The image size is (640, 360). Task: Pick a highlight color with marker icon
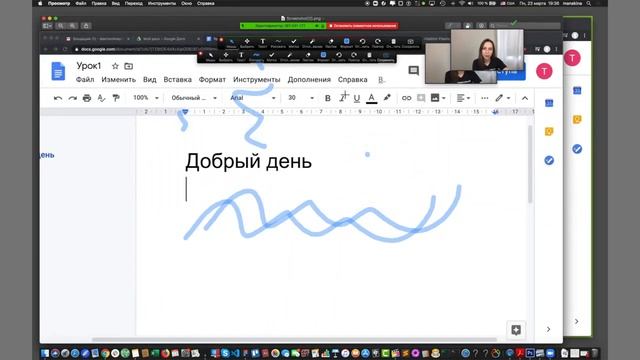387,98
